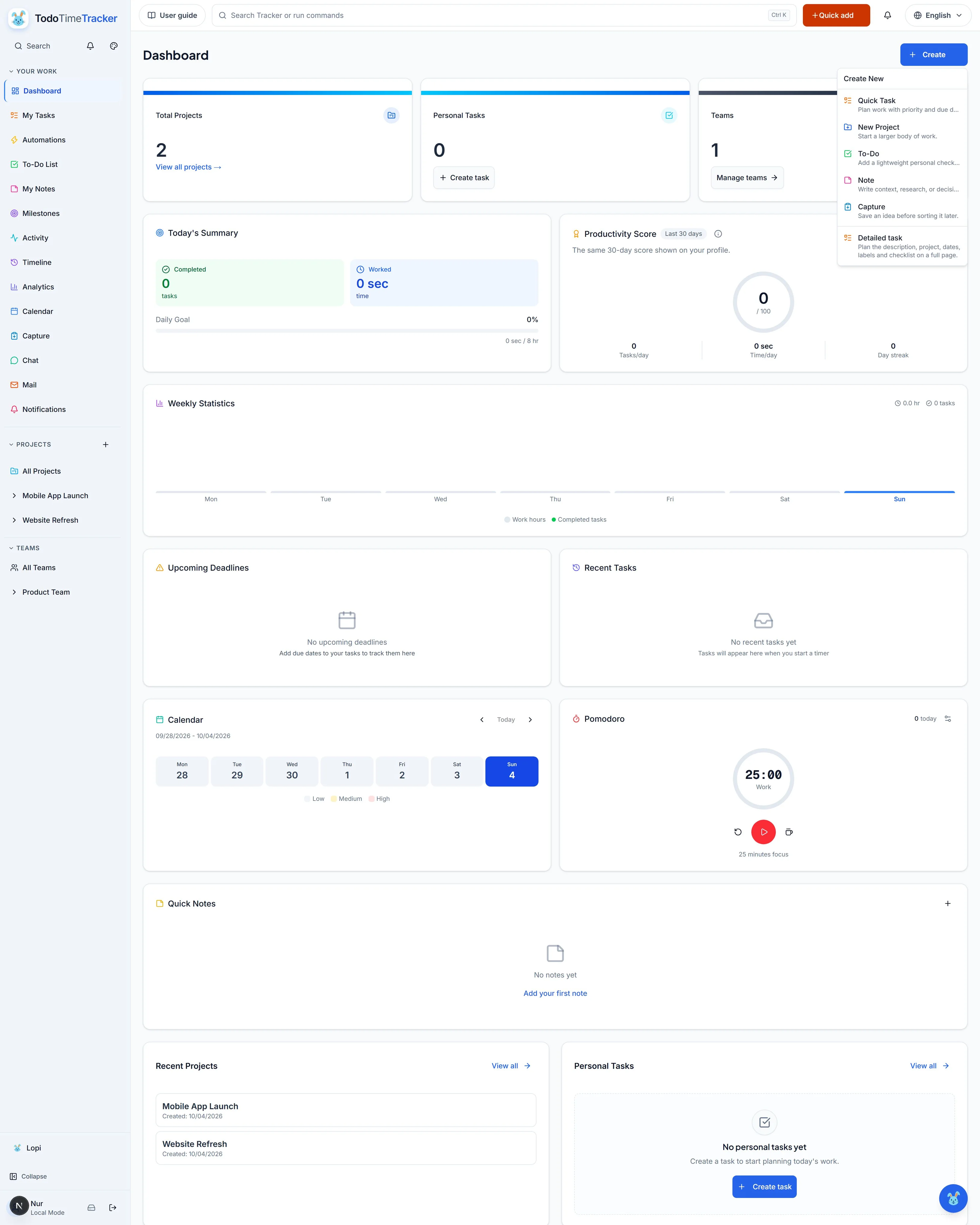980x1225 pixels.
Task: Collapse the PROJECTS section header
Action: pos(30,444)
